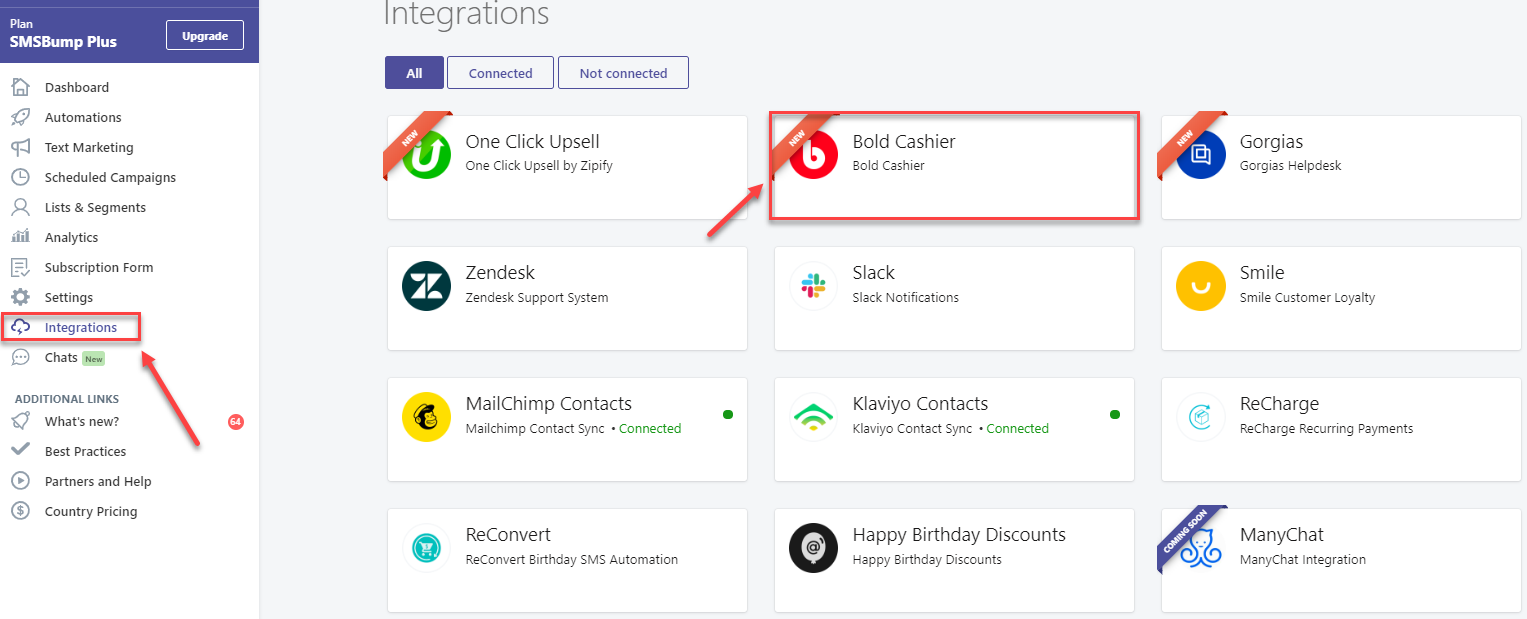Open the One Click Upsell card title
1527x619 pixels.
pyautogui.click(x=532, y=141)
